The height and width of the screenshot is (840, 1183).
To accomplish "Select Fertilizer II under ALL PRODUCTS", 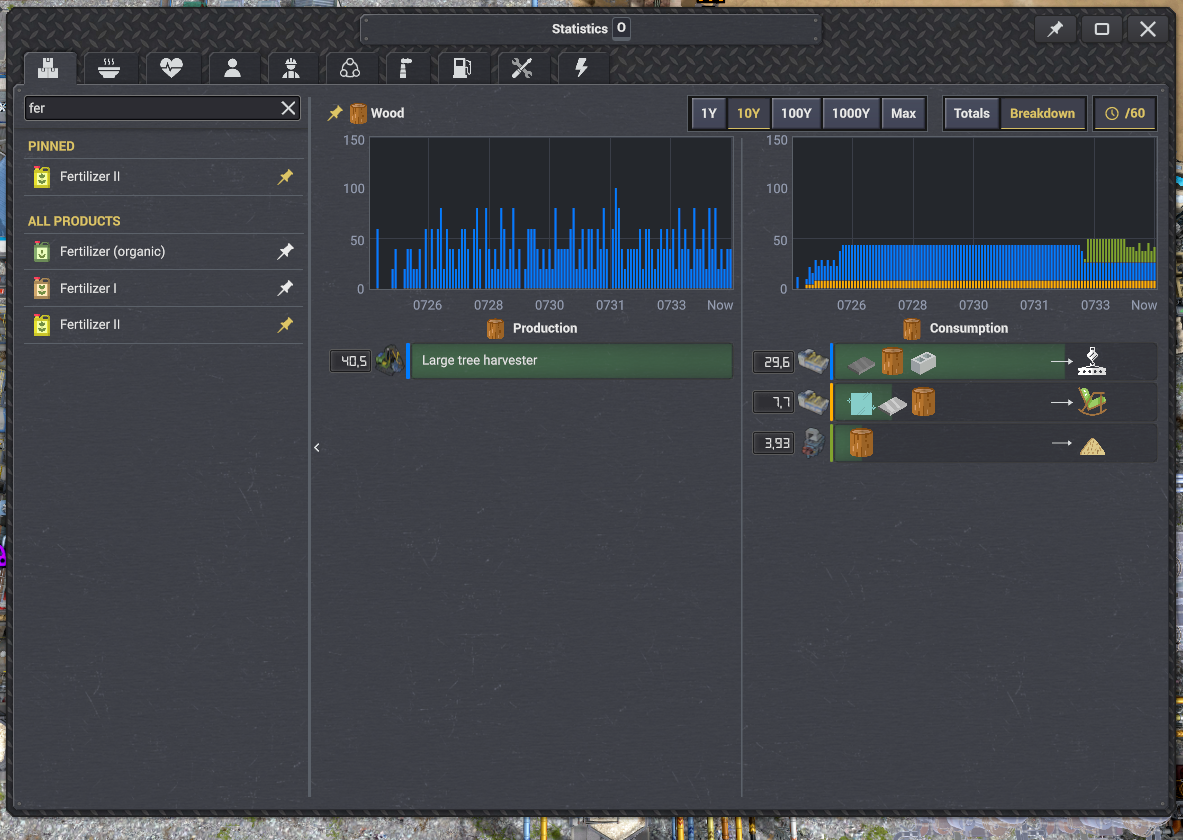I will (164, 325).
